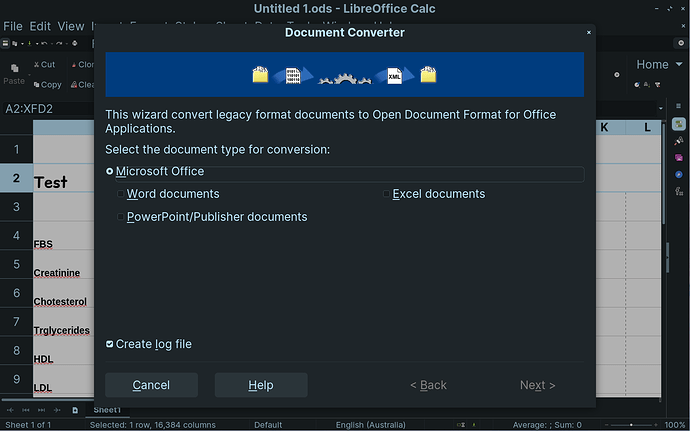Switch to the Sheet1 tab
Image resolution: width=690 pixels, height=431 pixels.
click(x=107, y=410)
